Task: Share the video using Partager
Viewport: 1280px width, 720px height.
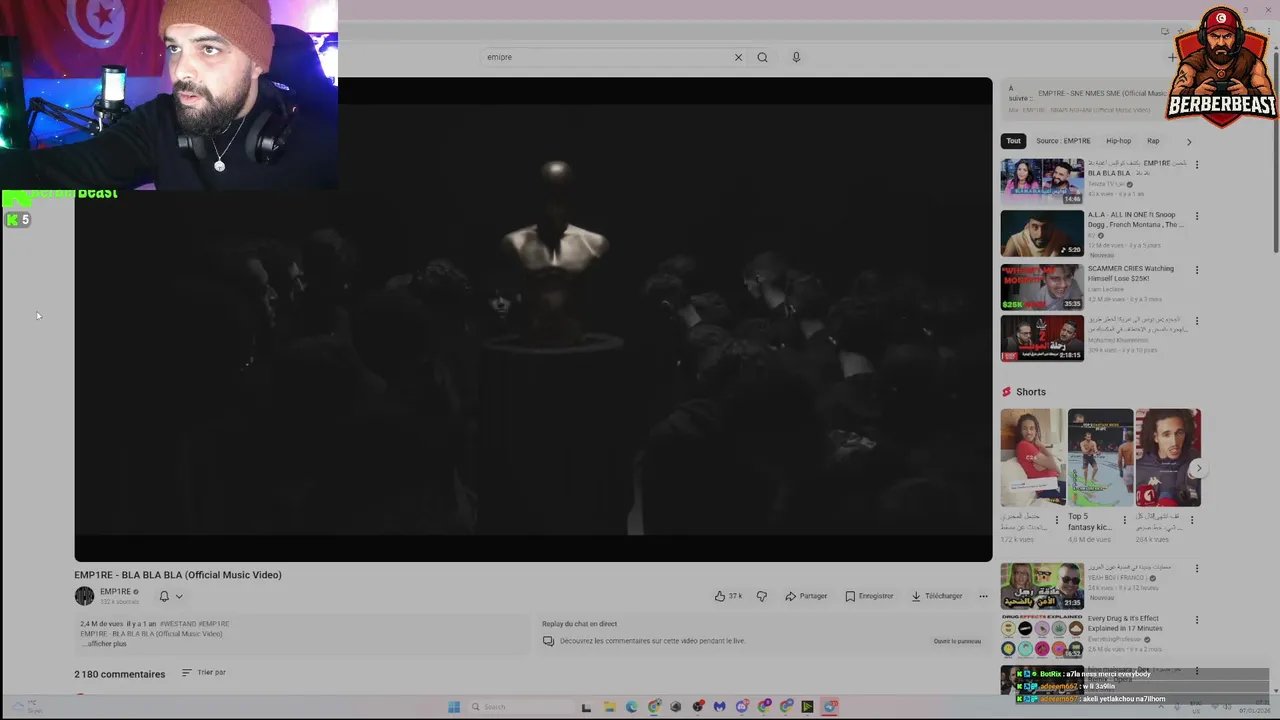Action: point(806,596)
